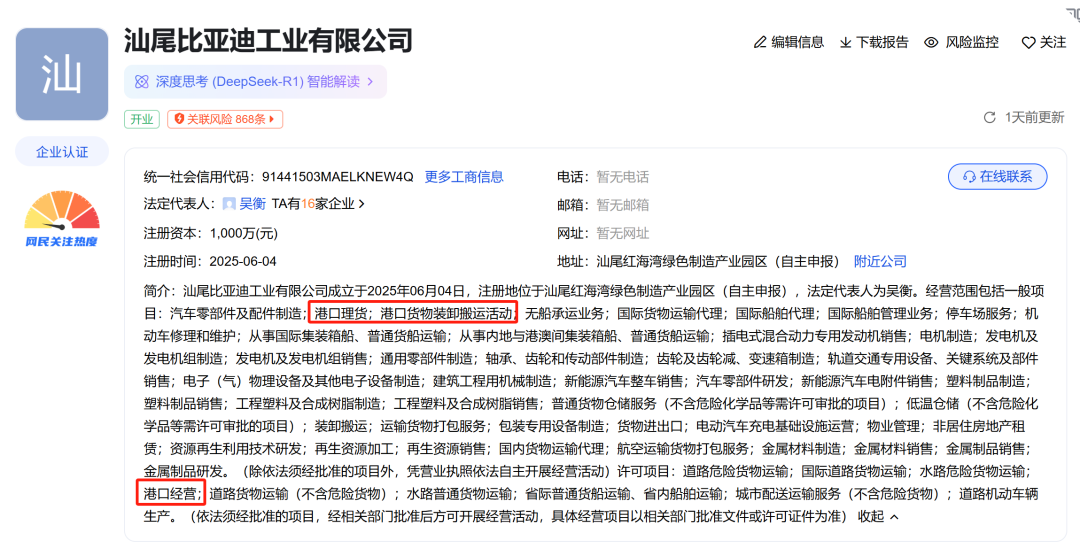The width and height of the screenshot is (1080, 548).
Task: Click the 港口经营 text in introduction
Action: [170, 494]
